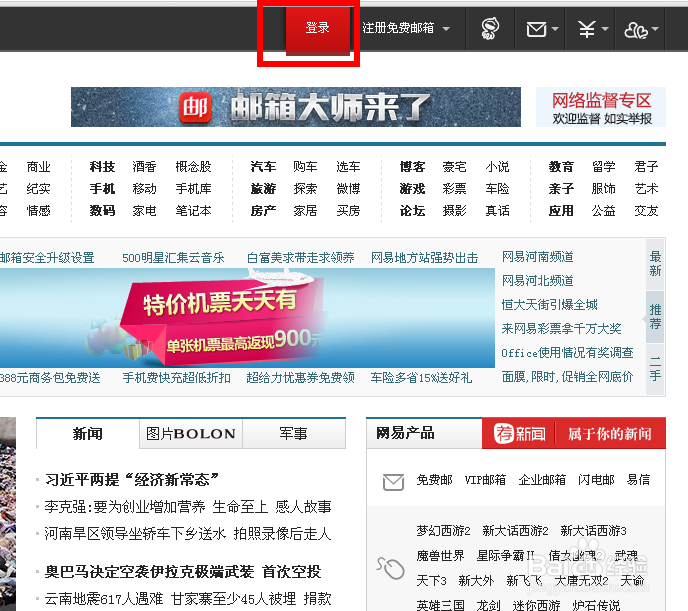Image resolution: width=688 pixels, height=611 pixels.
Task: Click the 留学 link
Action: pos(604,167)
